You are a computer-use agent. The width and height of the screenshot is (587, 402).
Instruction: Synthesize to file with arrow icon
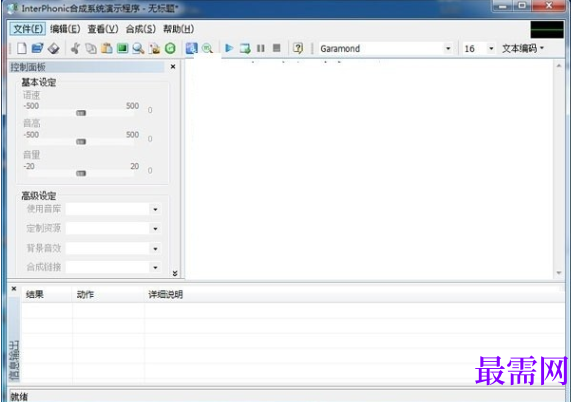245,48
